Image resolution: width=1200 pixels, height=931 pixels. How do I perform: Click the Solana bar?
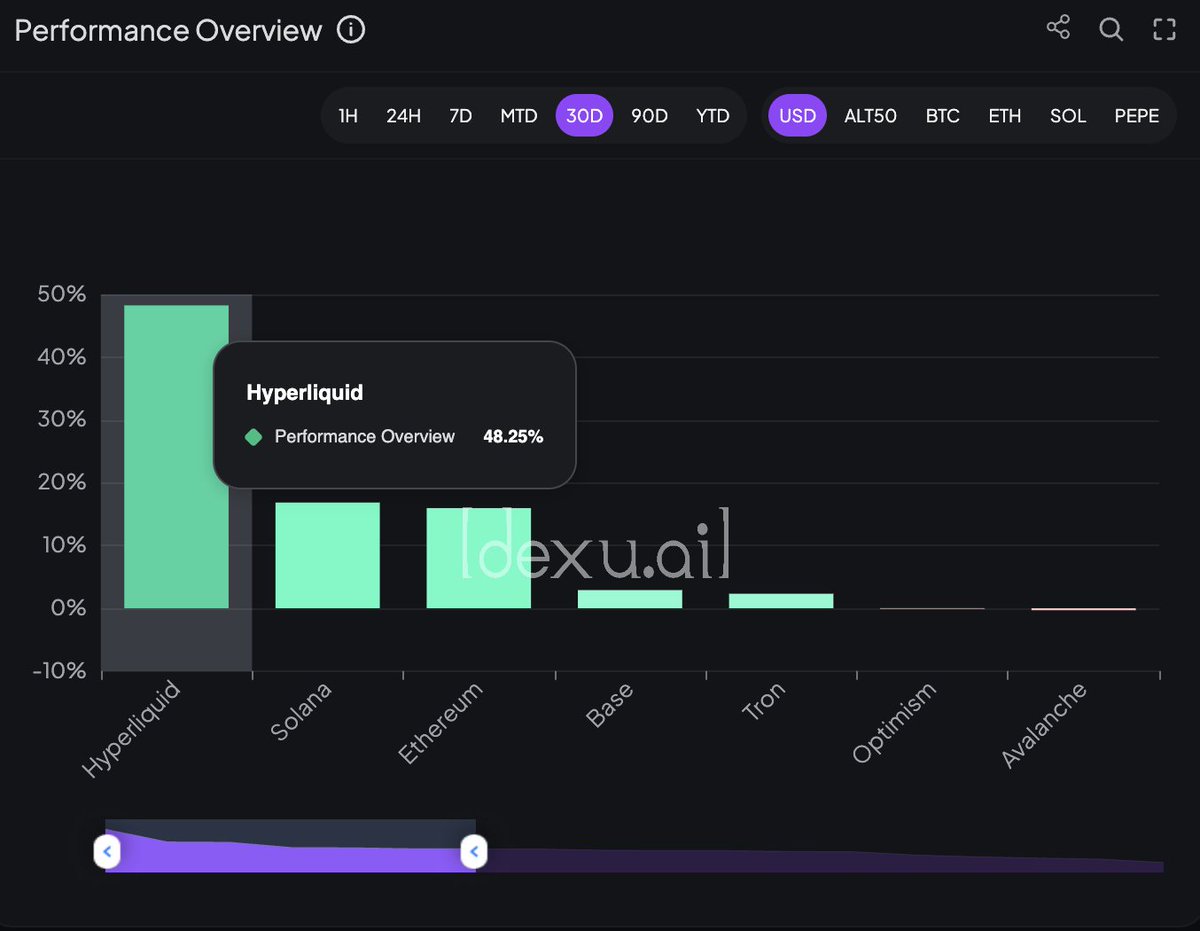pyautogui.click(x=327, y=555)
